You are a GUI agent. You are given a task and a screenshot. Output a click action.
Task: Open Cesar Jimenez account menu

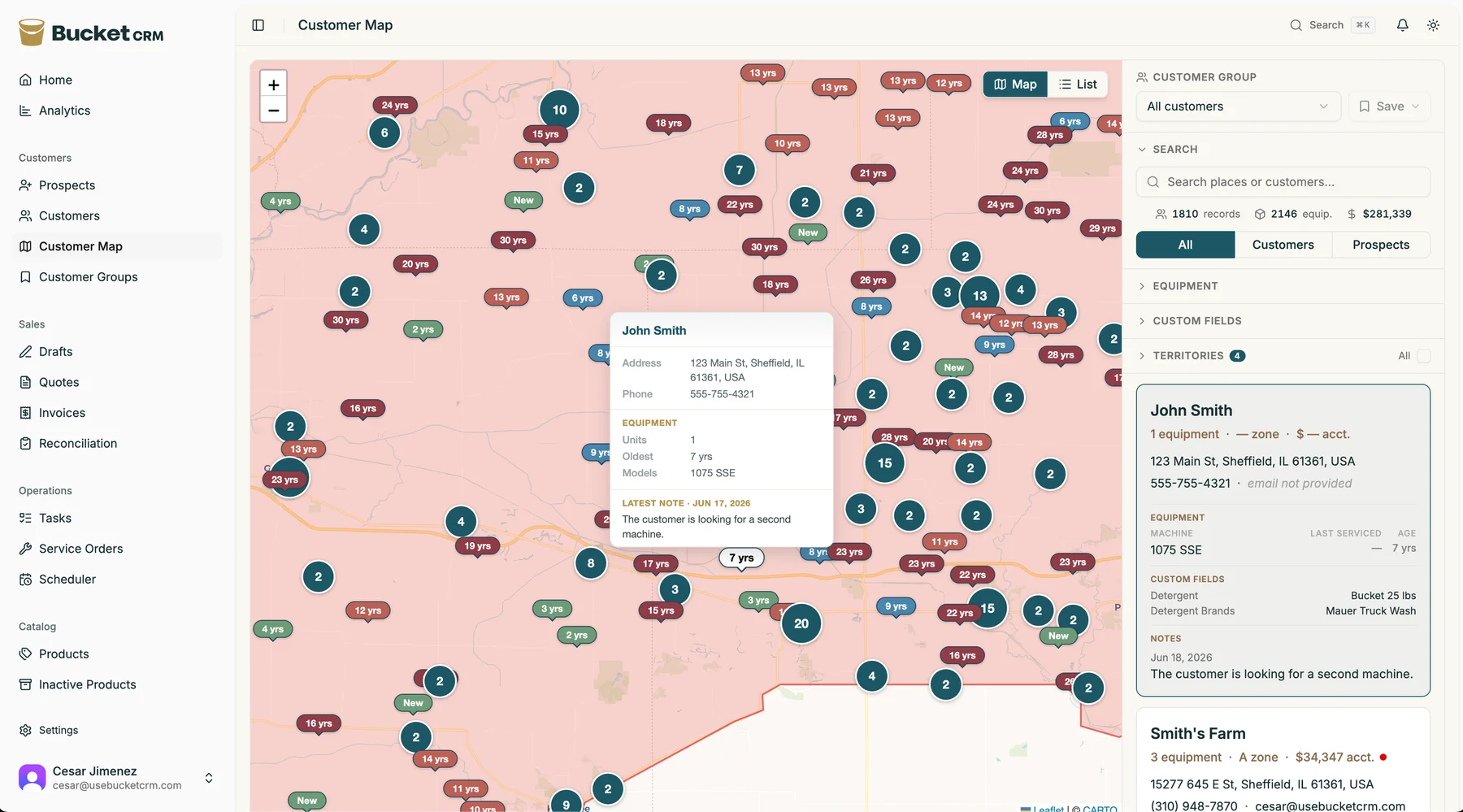coord(117,778)
